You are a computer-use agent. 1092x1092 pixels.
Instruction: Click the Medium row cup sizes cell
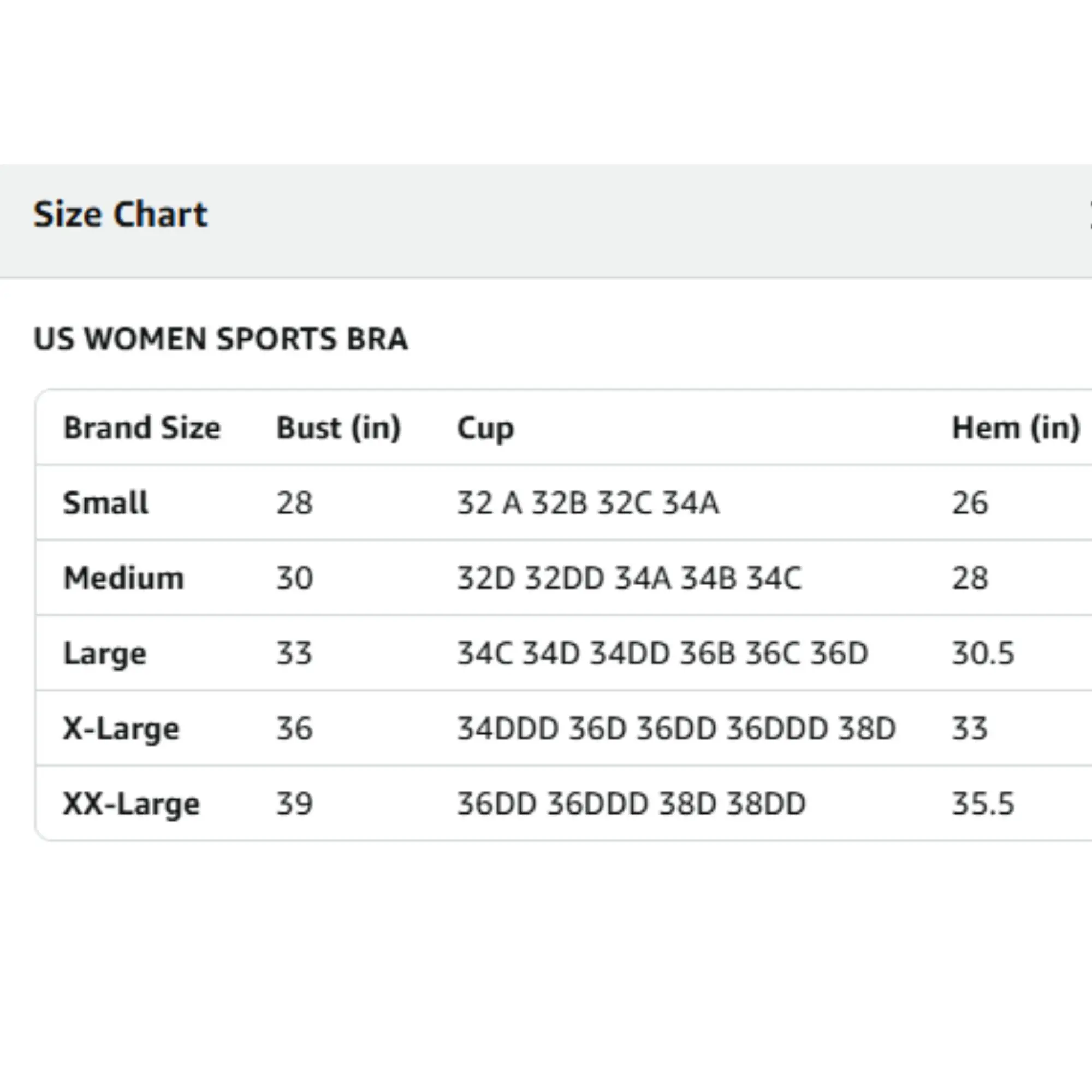pos(629,578)
